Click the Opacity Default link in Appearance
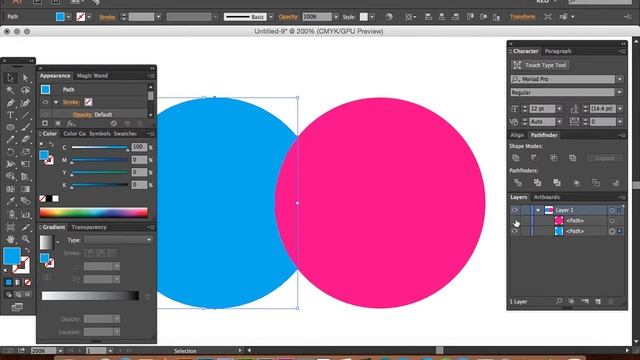This screenshot has width=640, height=360. click(x=92, y=115)
